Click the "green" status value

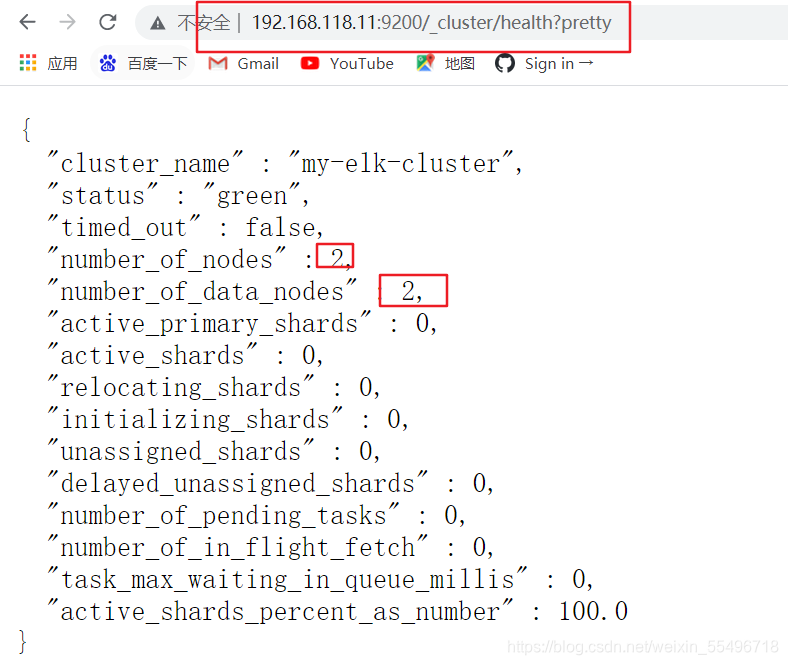[x=252, y=195]
